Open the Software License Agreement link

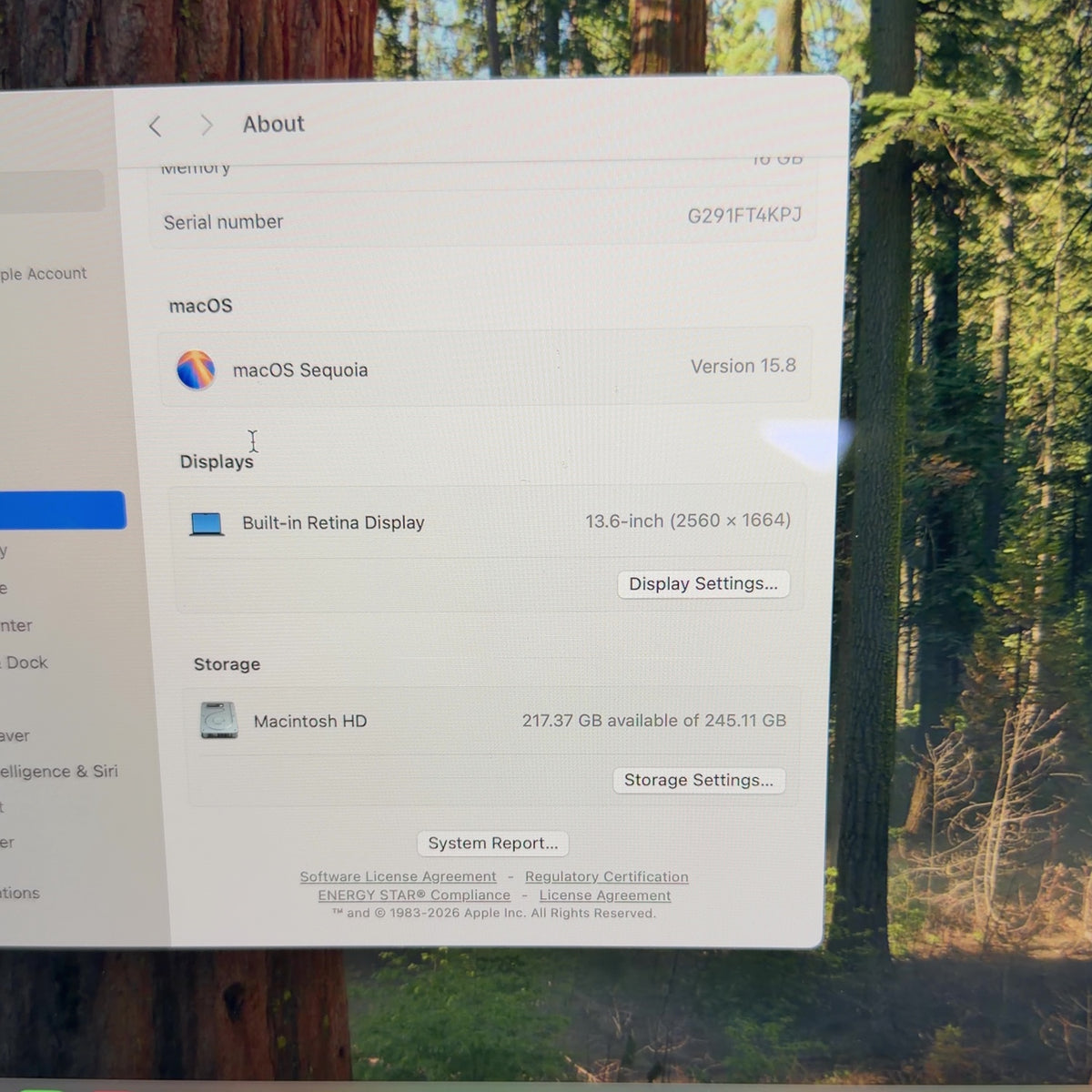[x=399, y=877]
